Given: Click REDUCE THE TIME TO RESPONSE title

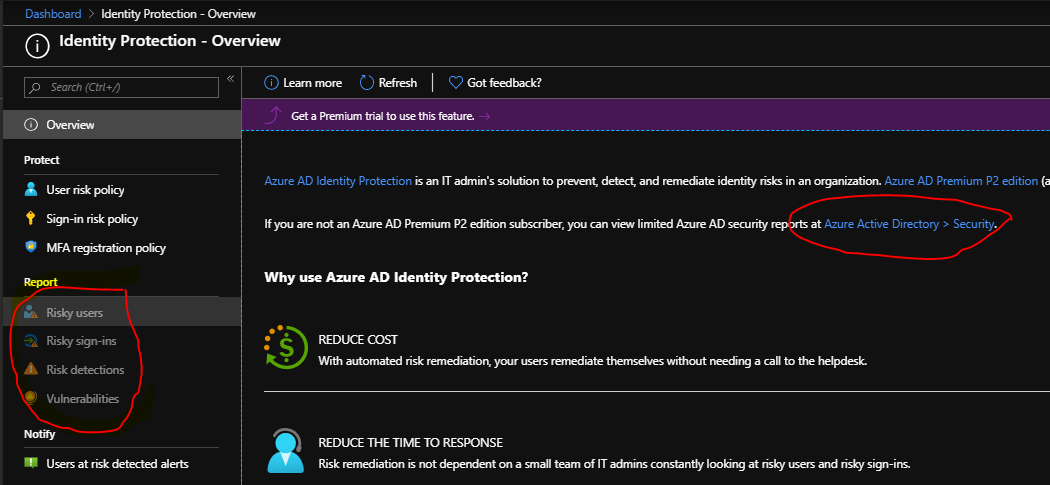Looking at the screenshot, I should [x=410, y=443].
